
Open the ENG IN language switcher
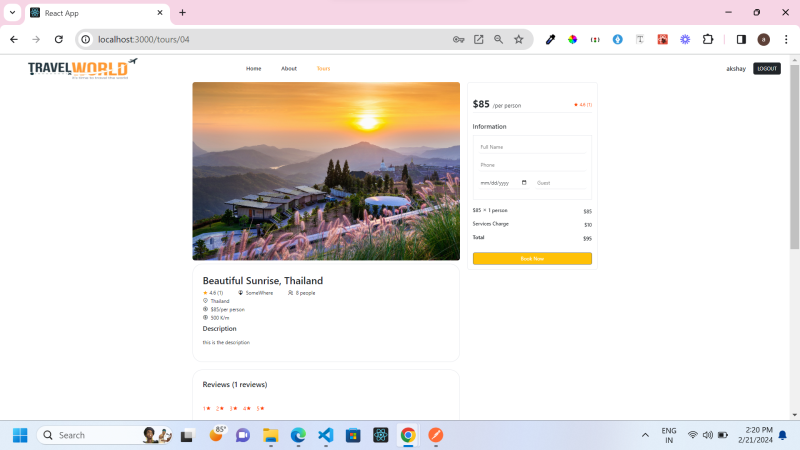[669, 435]
